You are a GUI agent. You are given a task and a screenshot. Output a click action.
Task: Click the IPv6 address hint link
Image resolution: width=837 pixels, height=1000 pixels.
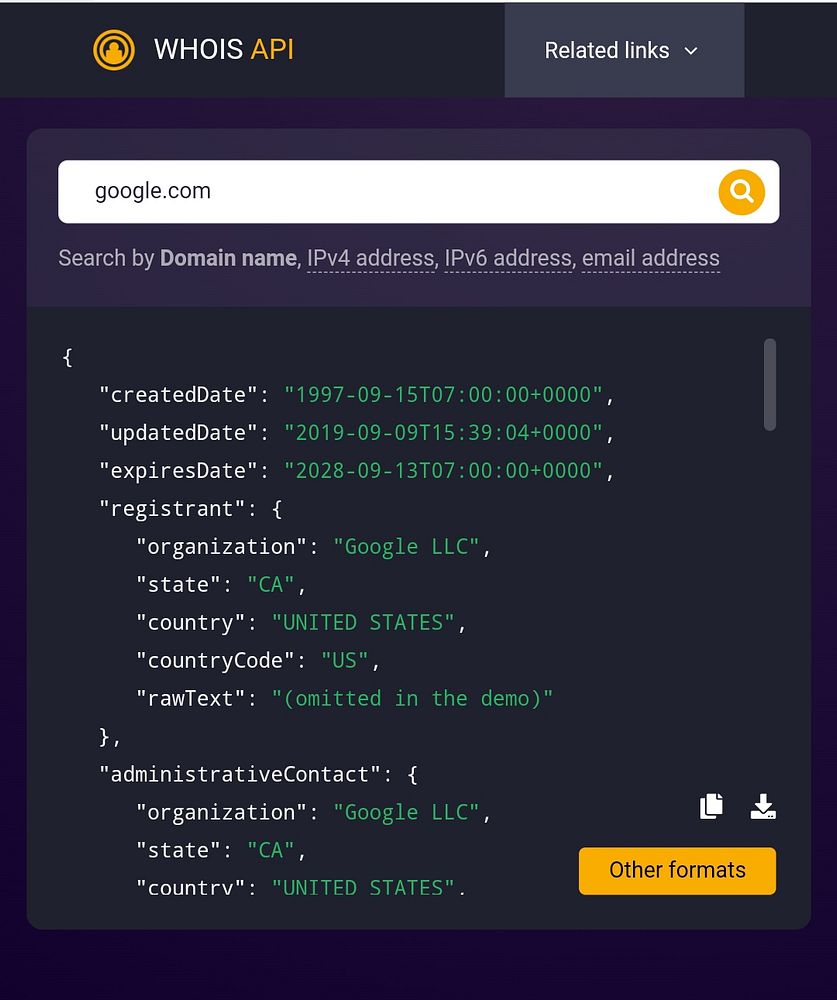coord(509,258)
